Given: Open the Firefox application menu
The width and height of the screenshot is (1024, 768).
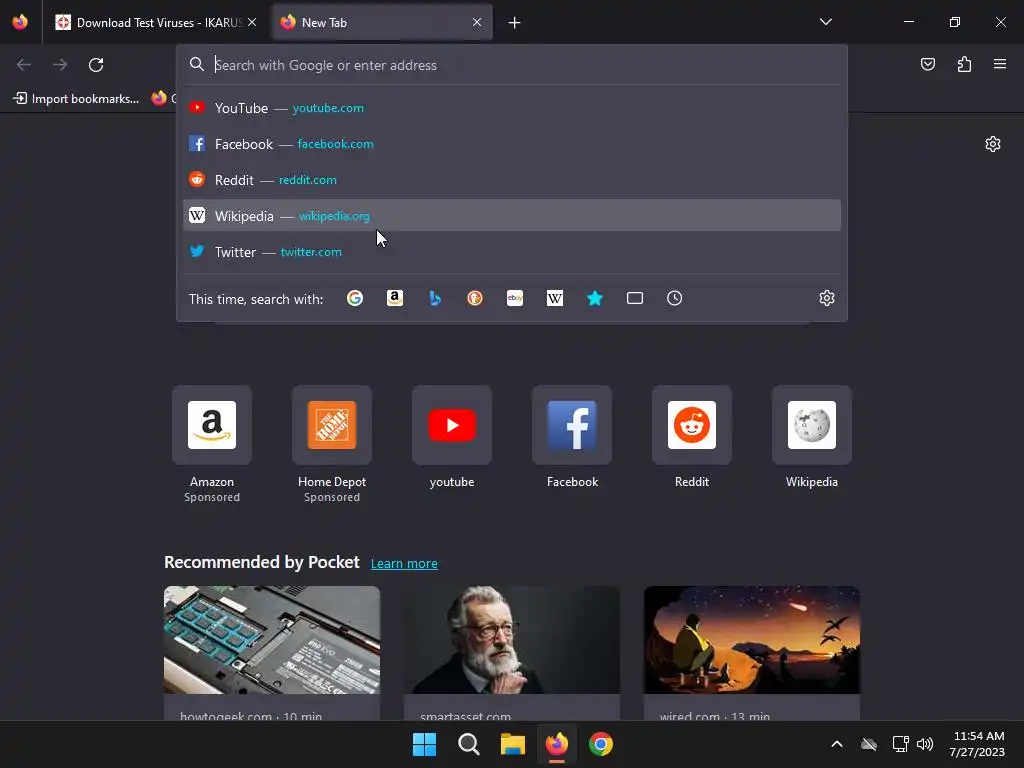Looking at the screenshot, I should pos(1000,64).
